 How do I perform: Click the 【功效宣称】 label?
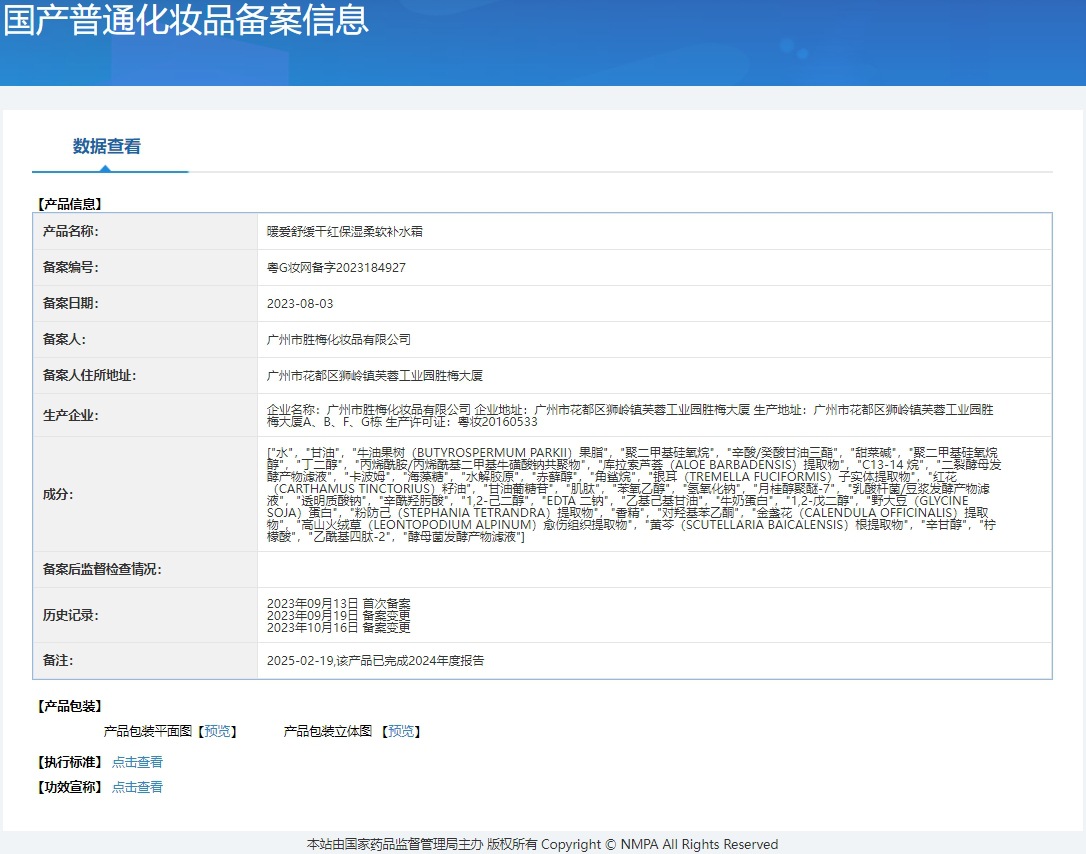pyautogui.click(x=69, y=787)
